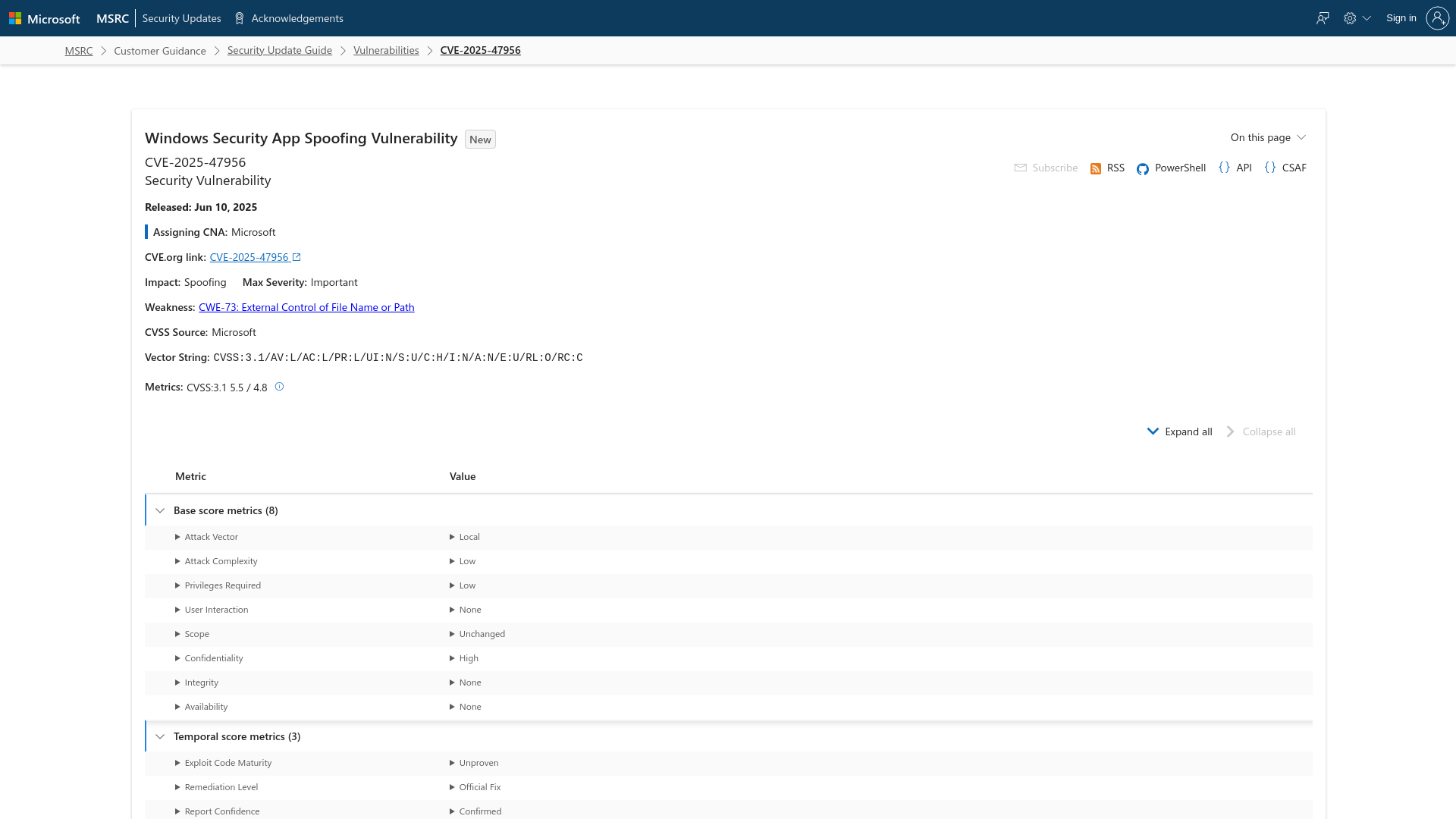Image resolution: width=1456 pixels, height=819 pixels.
Task: Expand the Local value description
Action: 464,537
